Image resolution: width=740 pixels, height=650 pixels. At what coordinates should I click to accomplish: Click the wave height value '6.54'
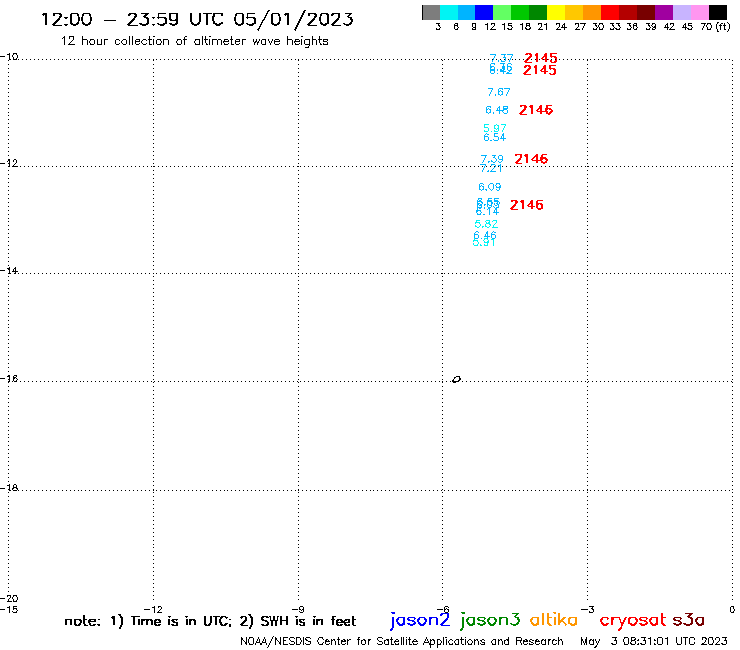[495, 137]
